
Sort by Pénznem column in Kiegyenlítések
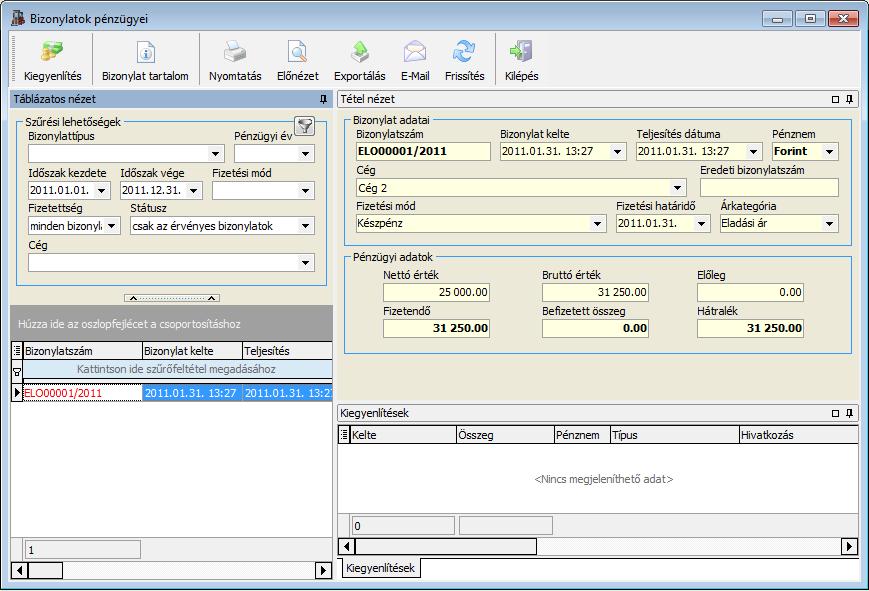[x=582, y=435]
